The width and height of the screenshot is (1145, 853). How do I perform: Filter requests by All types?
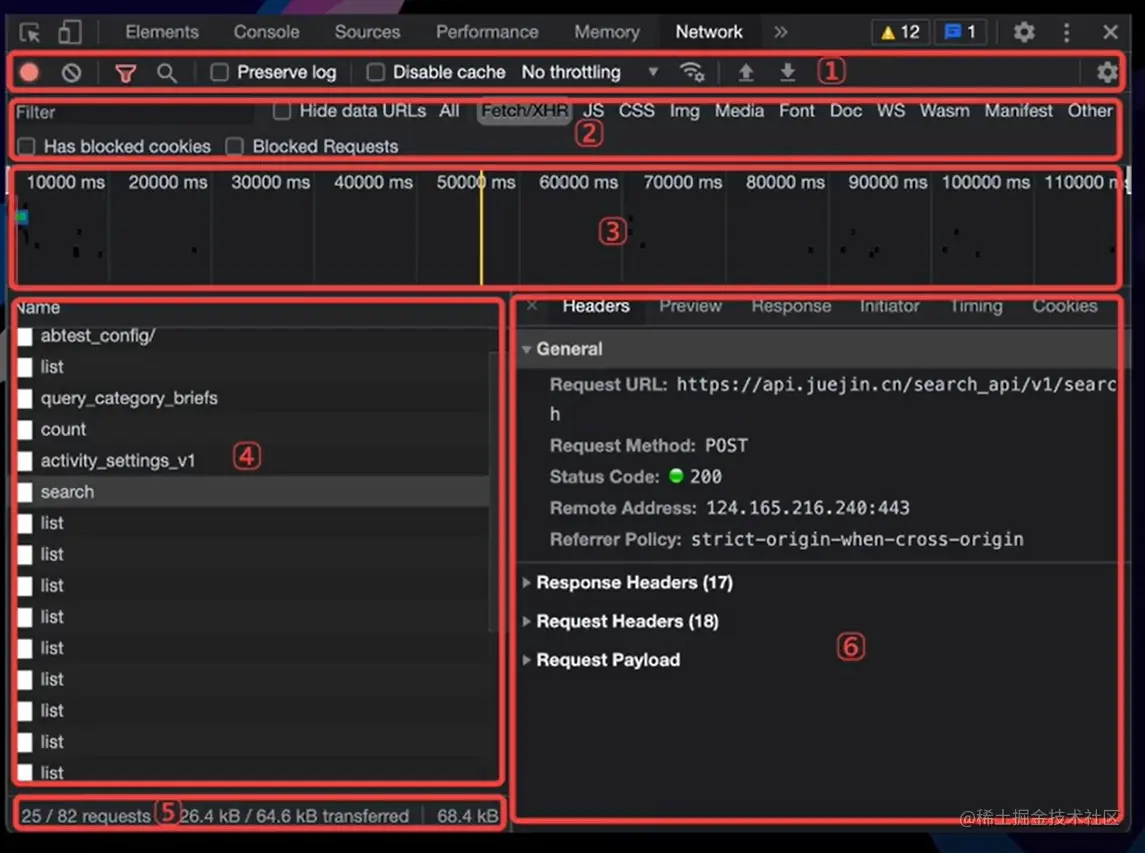449,111
